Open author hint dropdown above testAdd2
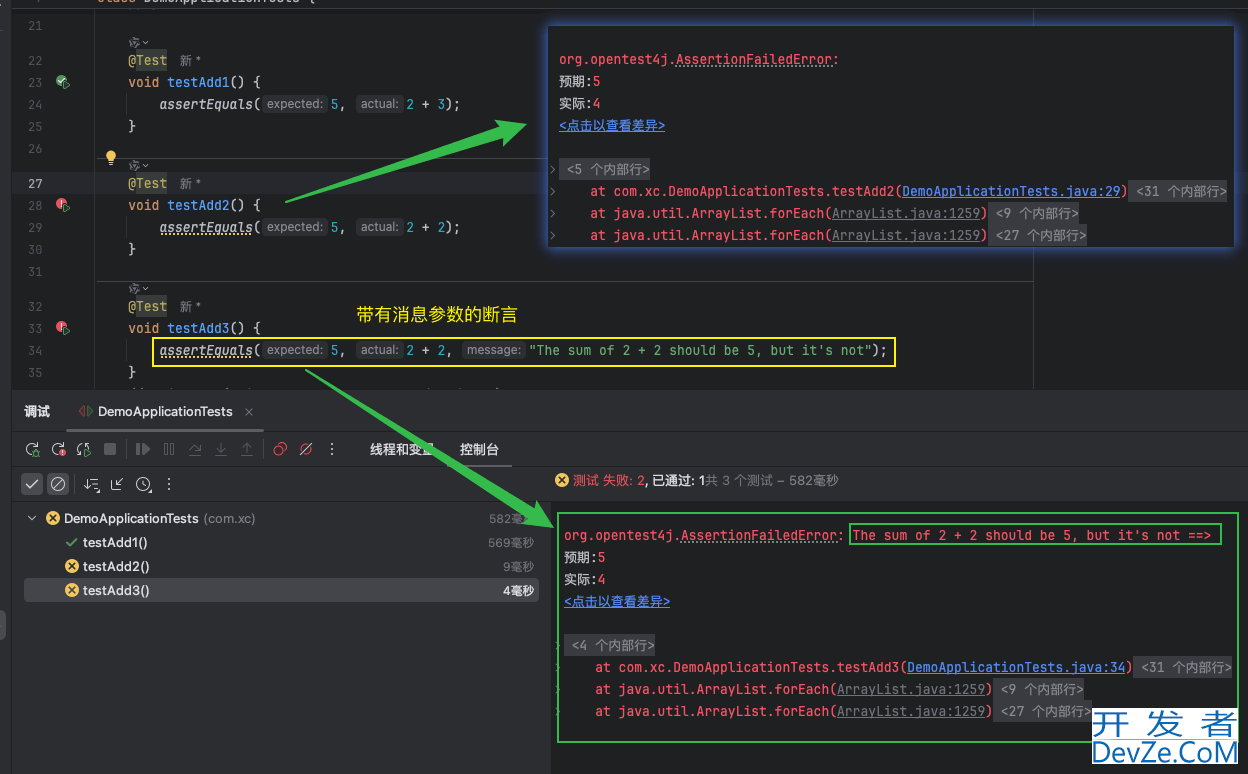 click(139, 165)
